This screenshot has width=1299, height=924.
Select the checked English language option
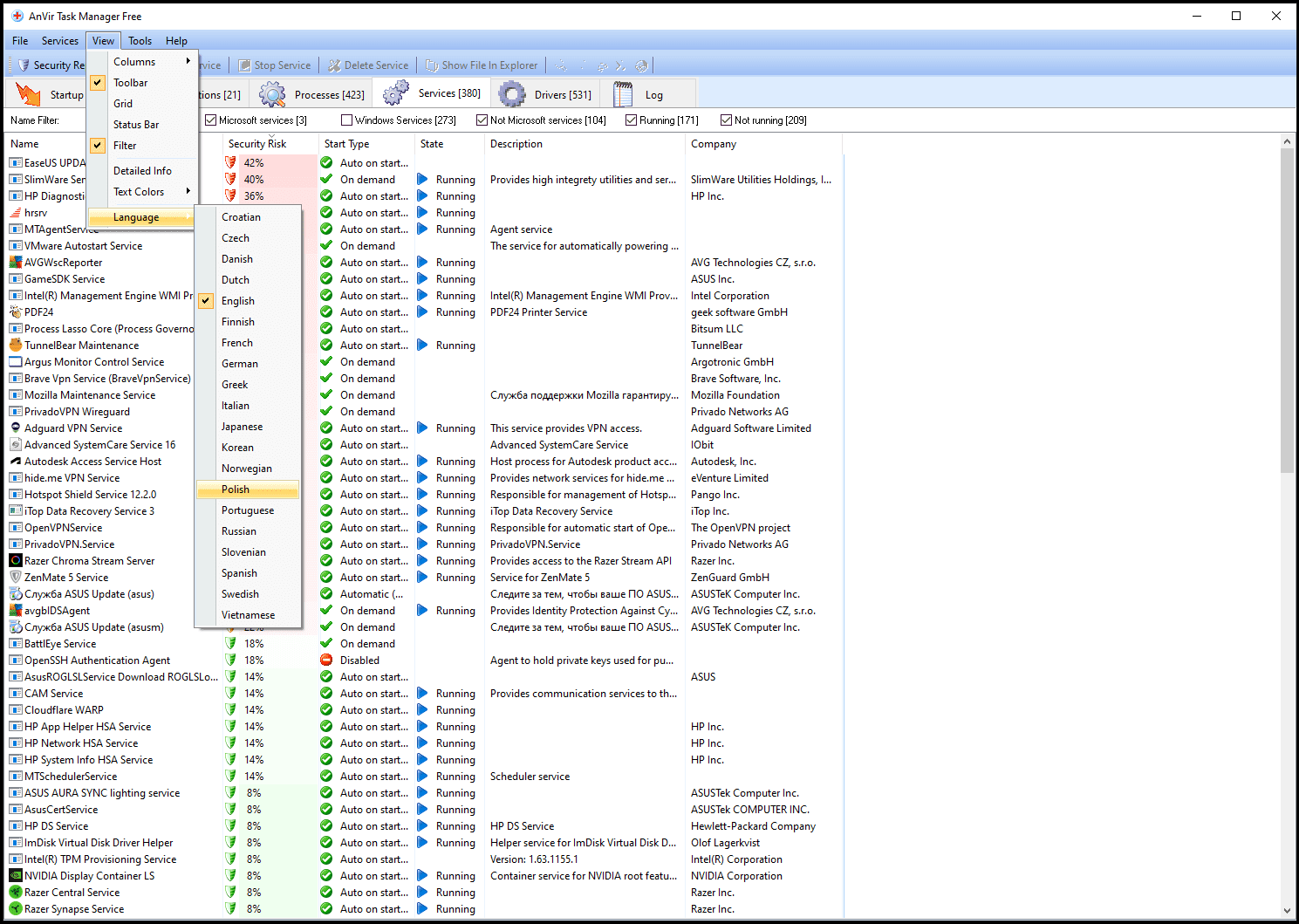click(248, 301)
